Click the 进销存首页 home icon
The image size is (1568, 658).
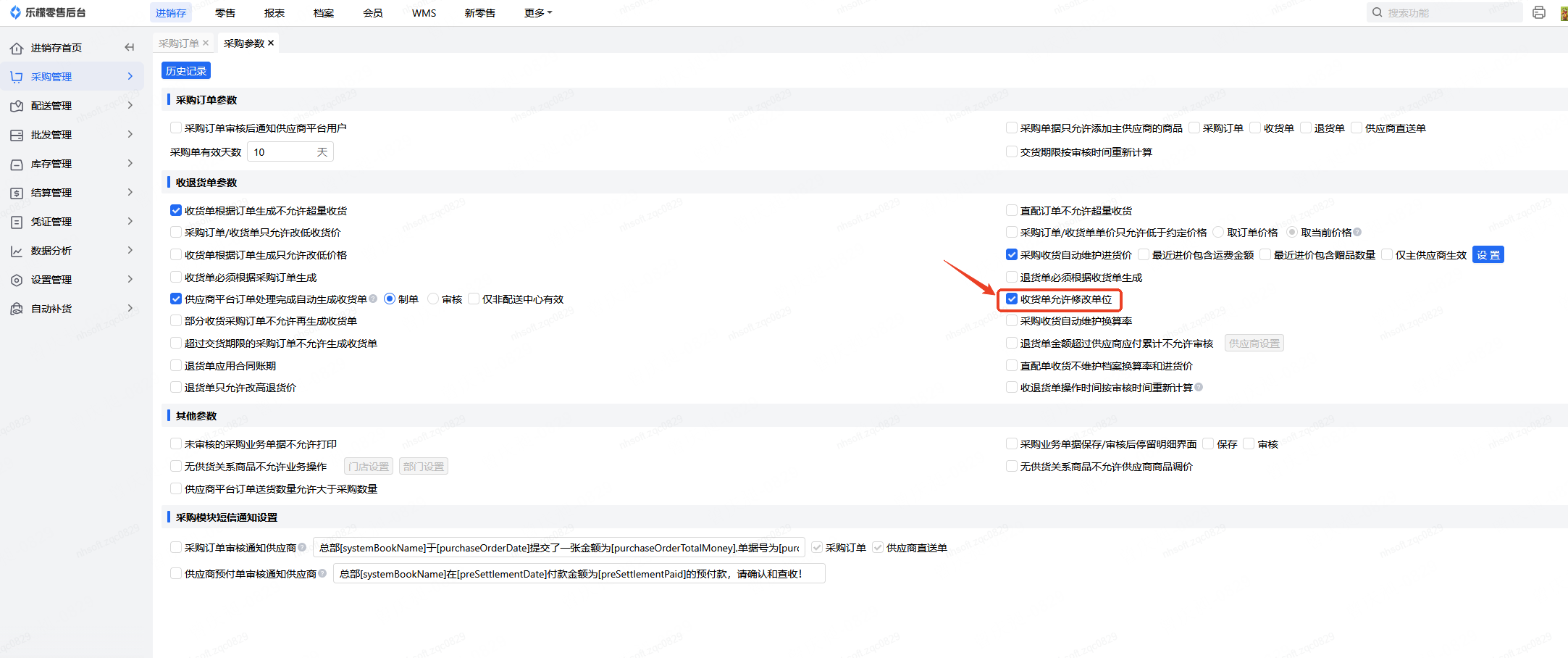click(x=17, y=48)
